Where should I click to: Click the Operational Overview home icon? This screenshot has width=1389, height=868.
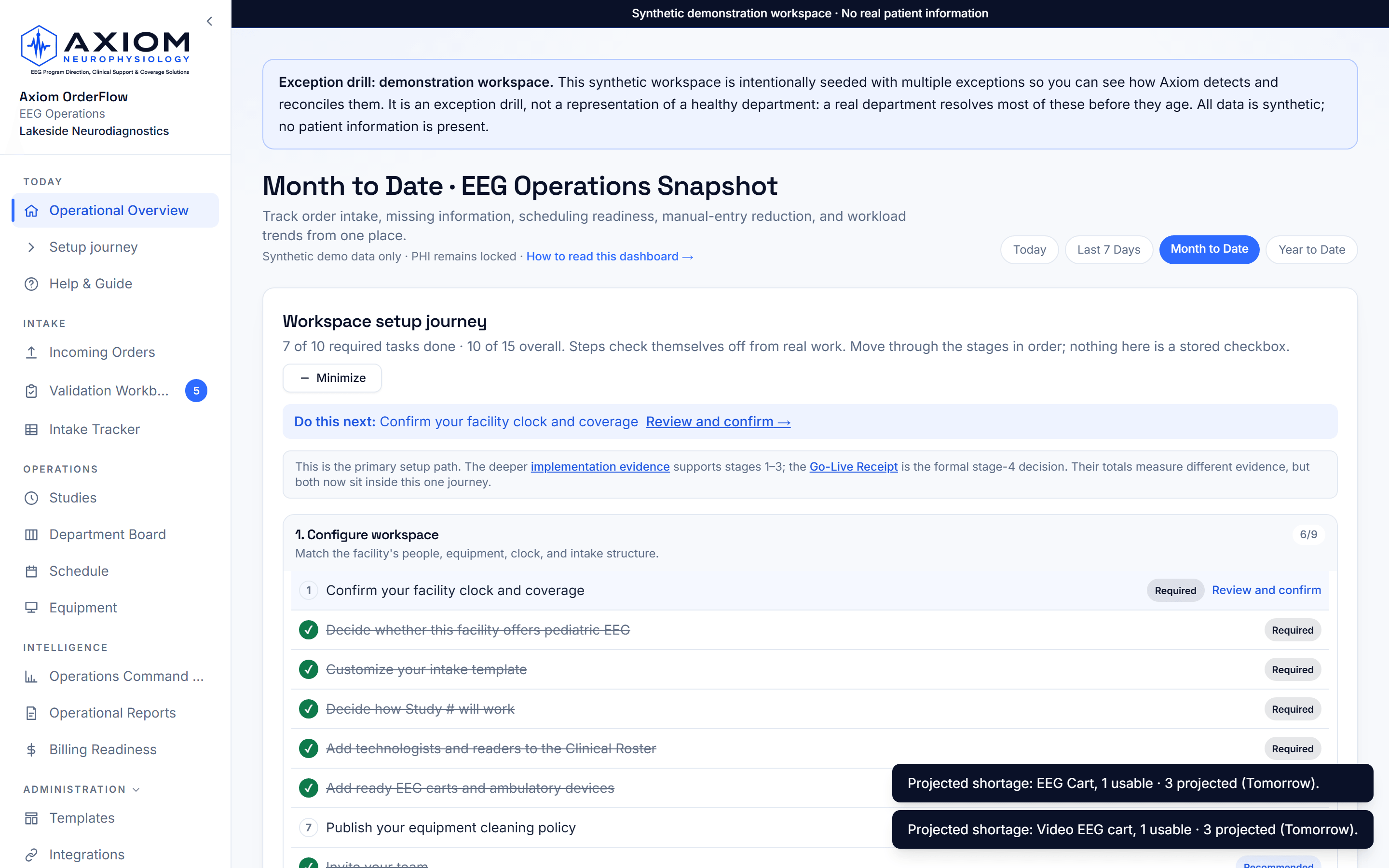31,211
